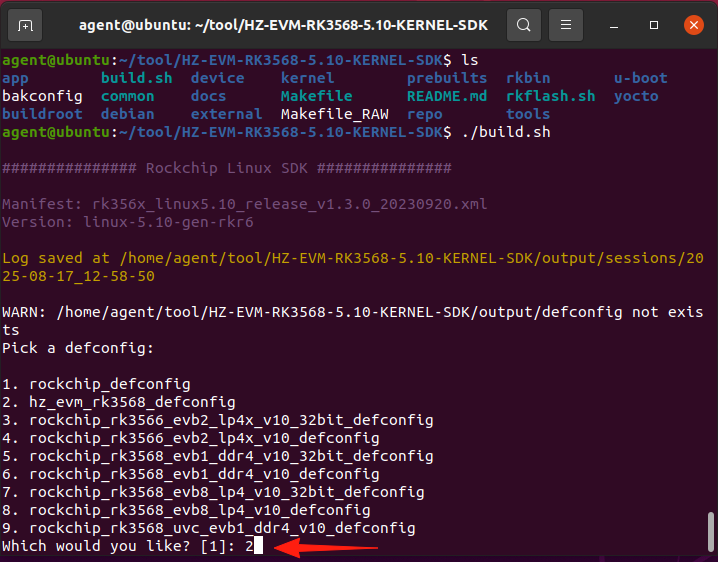Click 'yocto' directory in listing
The image size is (718, 562).
pos(636,97)
